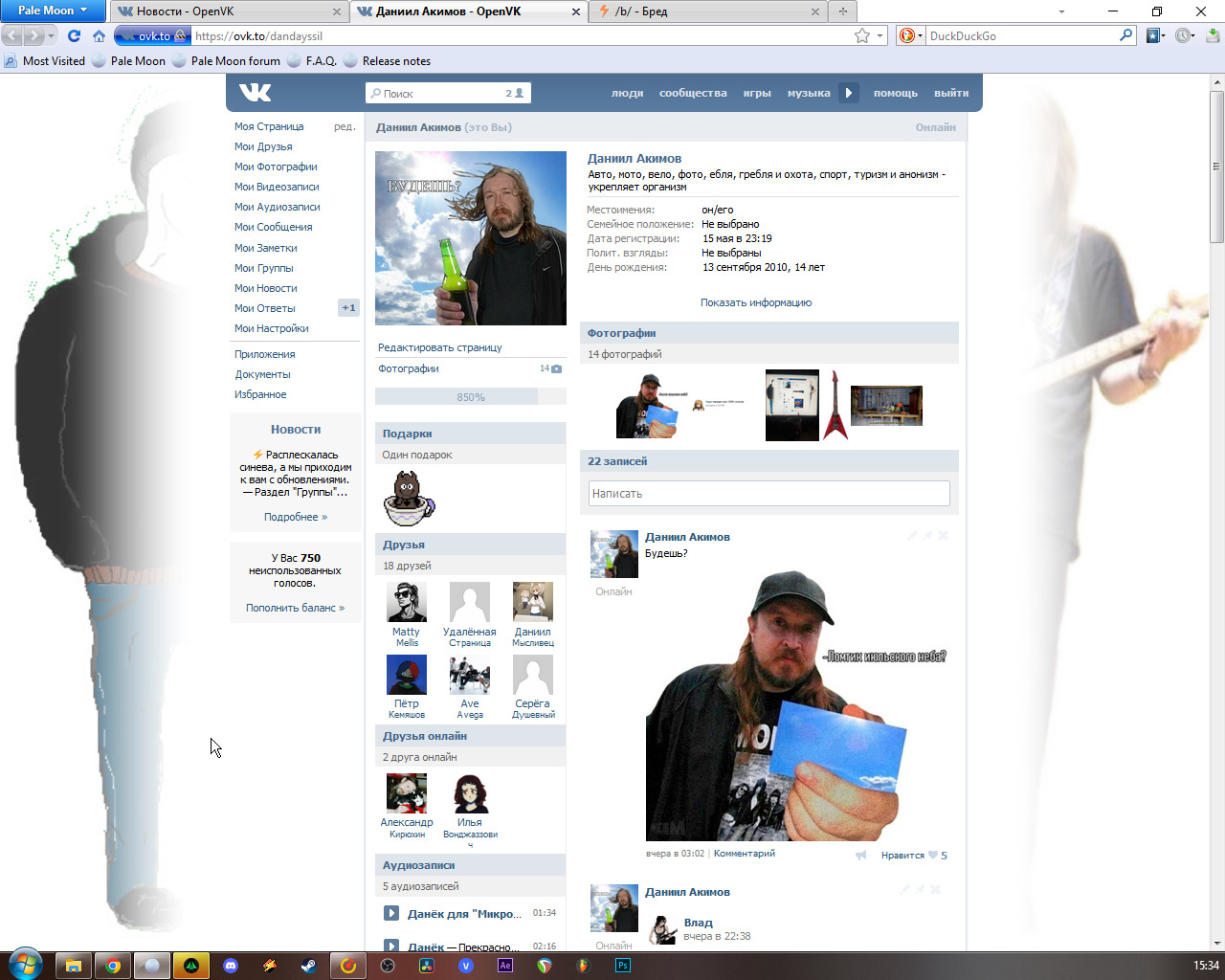Open Мои Друзья in the sidebar
The height and width of the screenshot is (980, 1225).
coord(263,146)
